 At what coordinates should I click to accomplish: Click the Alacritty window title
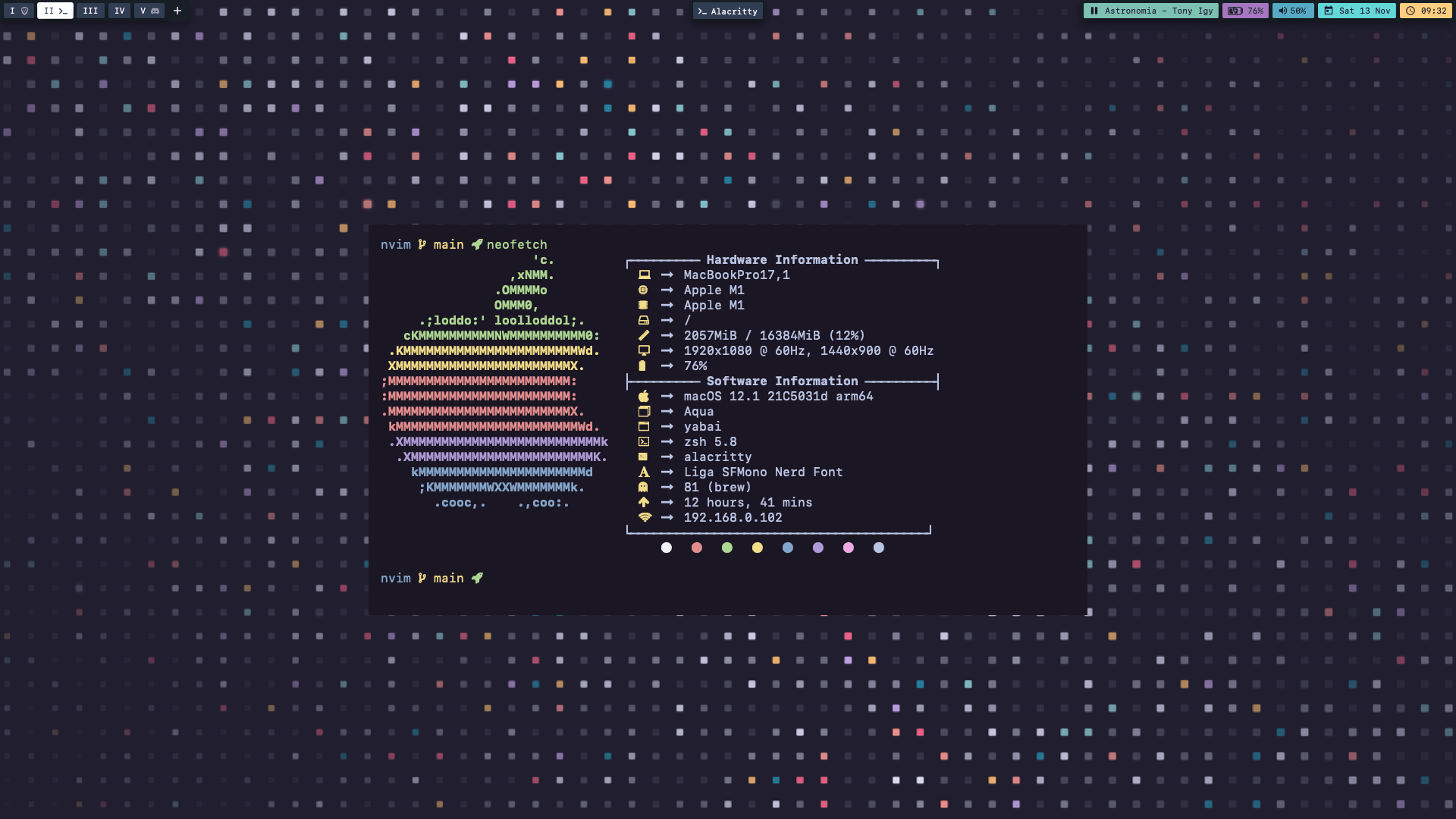(728, 11)
